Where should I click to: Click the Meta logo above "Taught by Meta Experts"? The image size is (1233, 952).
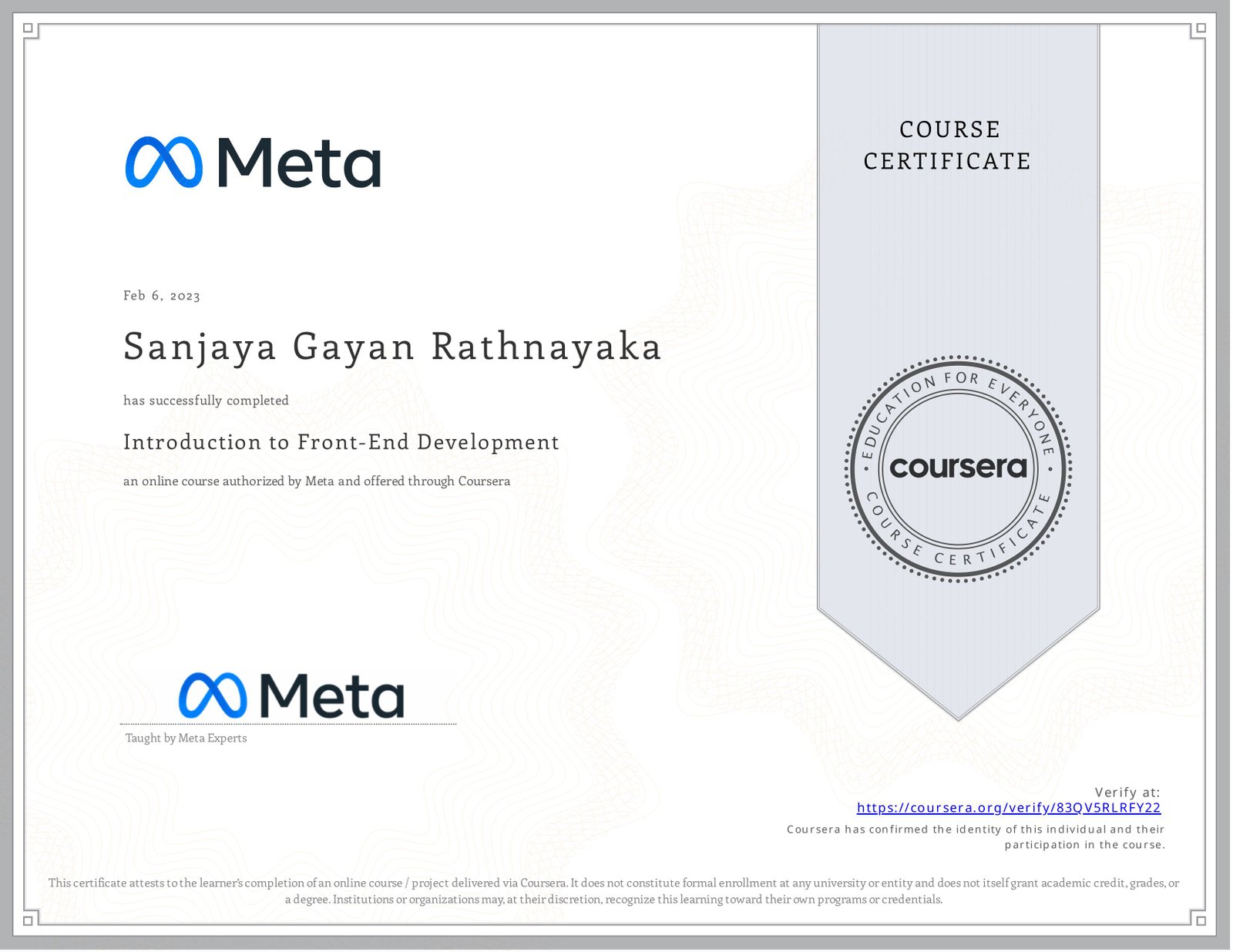[x=291, y=696]
